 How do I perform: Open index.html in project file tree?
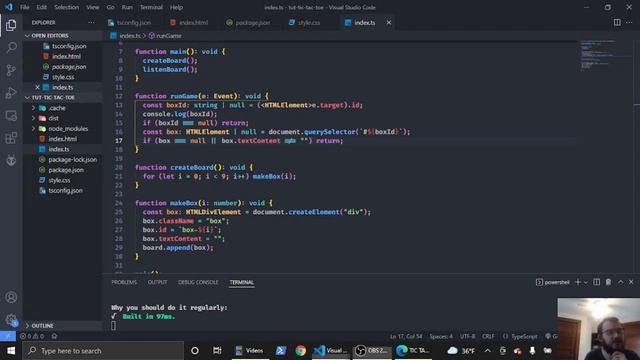click(x=62, y=139)
